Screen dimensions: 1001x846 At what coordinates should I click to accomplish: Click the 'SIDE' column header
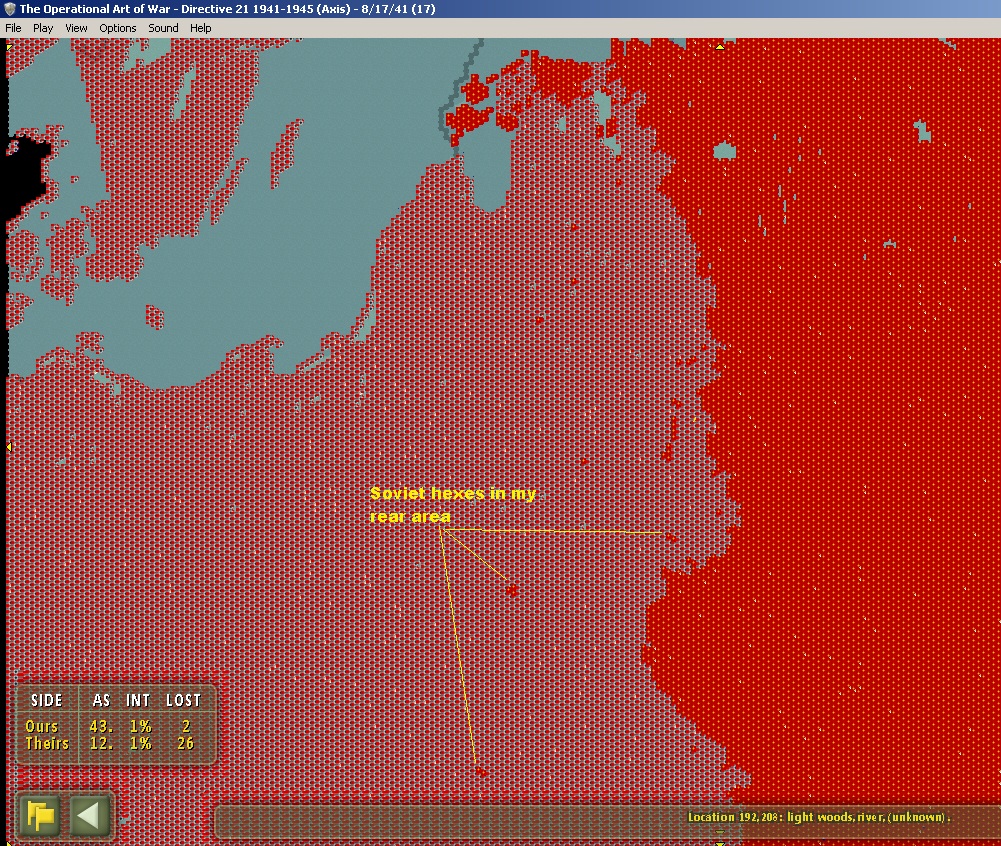click(x=47, y=700)
